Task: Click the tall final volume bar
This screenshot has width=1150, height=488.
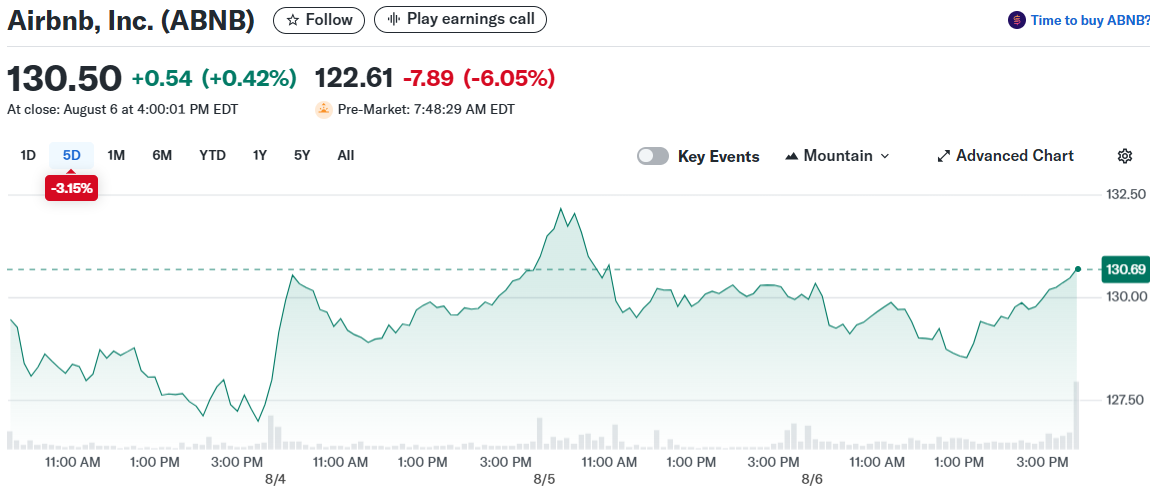Action: point(1077,415)
